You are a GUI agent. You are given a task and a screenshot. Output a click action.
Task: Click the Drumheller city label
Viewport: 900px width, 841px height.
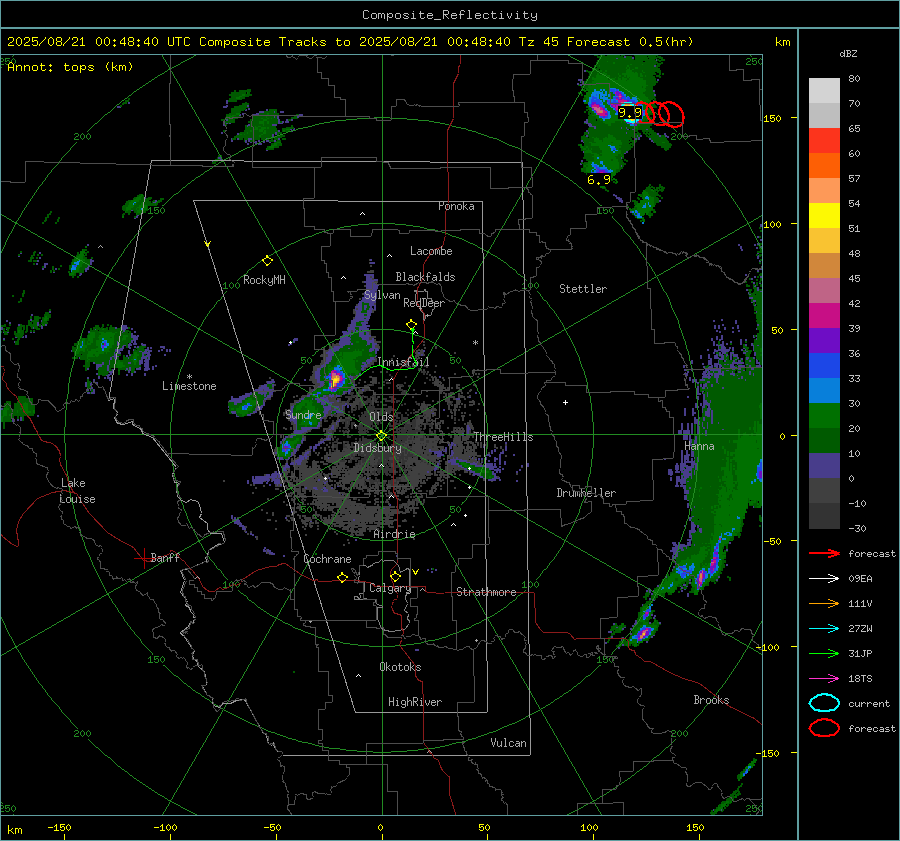586,493
